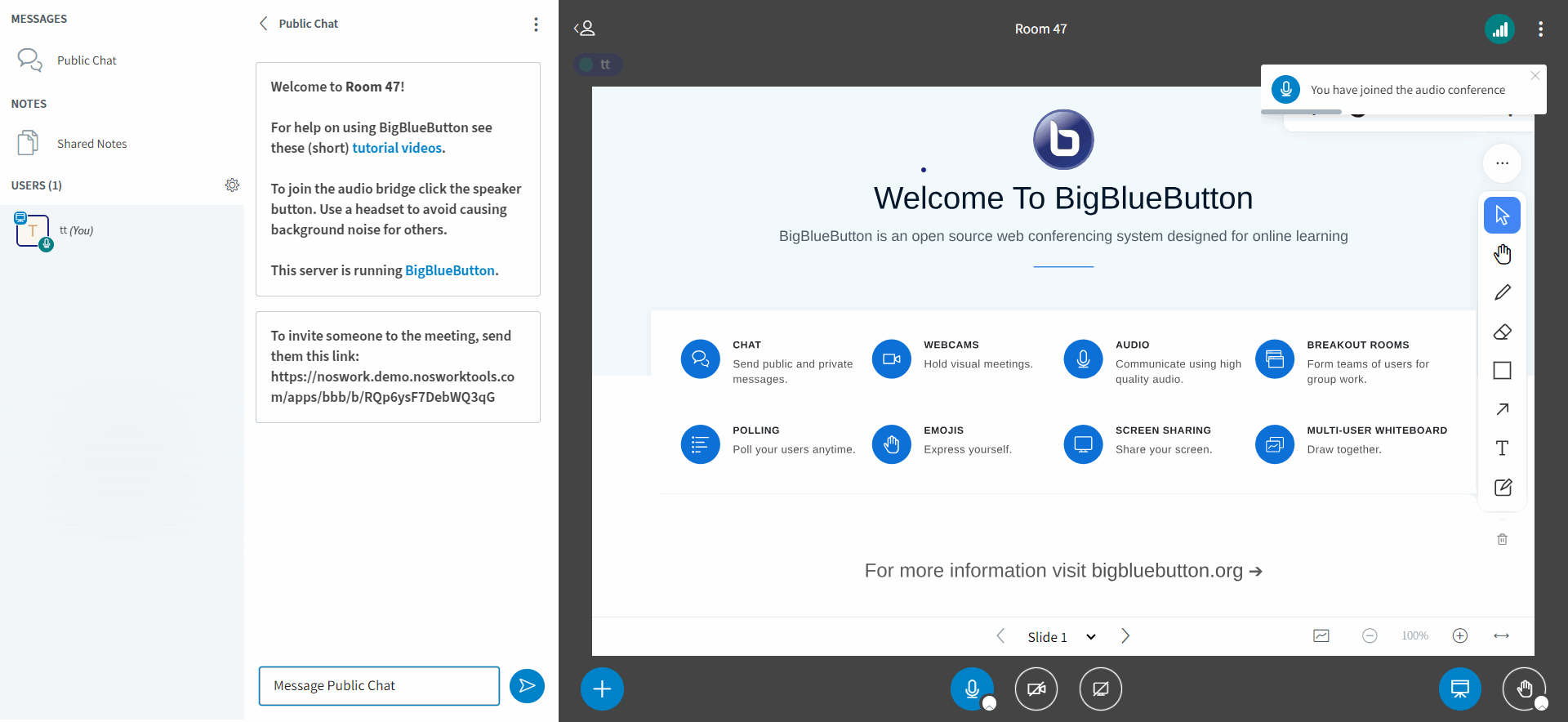Screen dimensions: 1568x722
Task: Open the Actions plus menu
Action: click(602, 689)
